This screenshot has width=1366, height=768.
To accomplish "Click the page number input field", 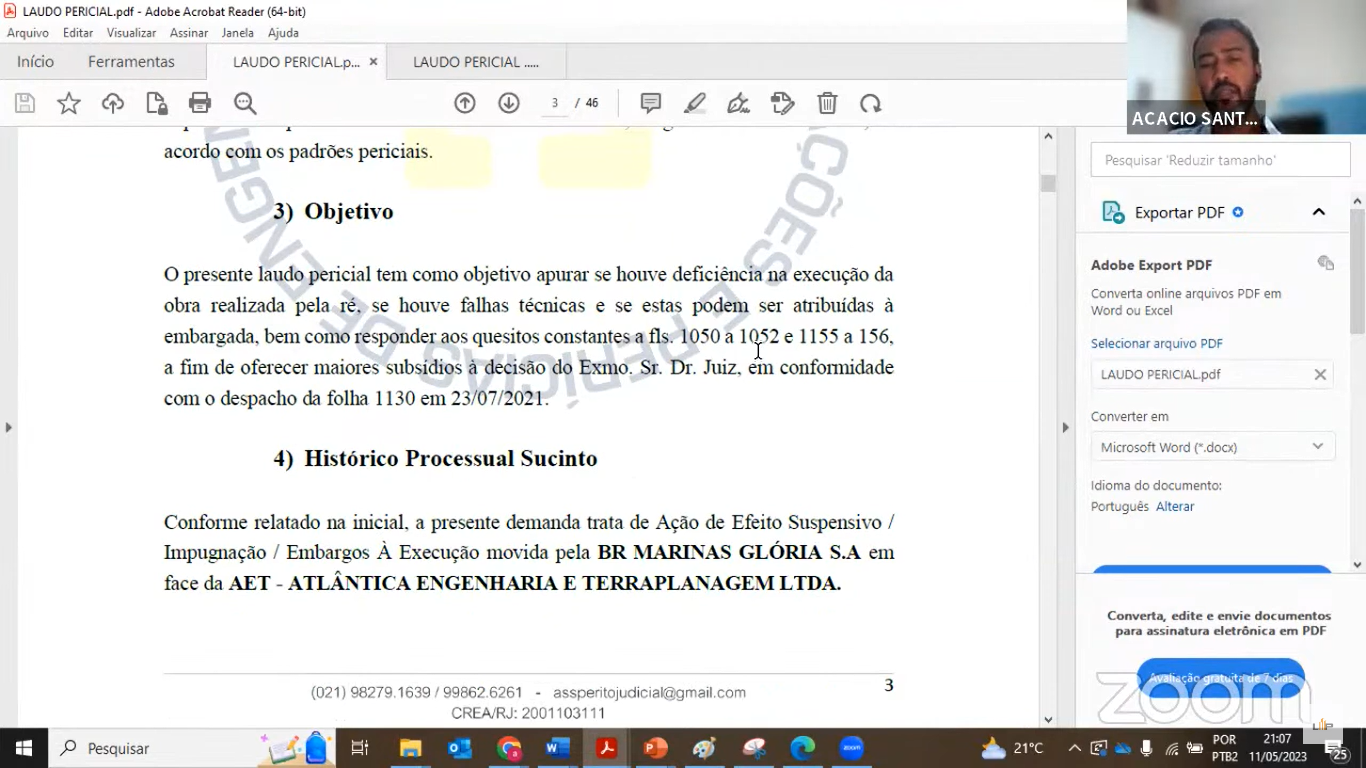I will pos(555,103).
